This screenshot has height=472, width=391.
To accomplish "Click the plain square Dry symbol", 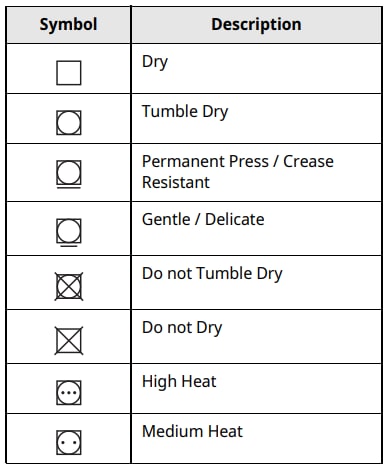I will 69,73.
